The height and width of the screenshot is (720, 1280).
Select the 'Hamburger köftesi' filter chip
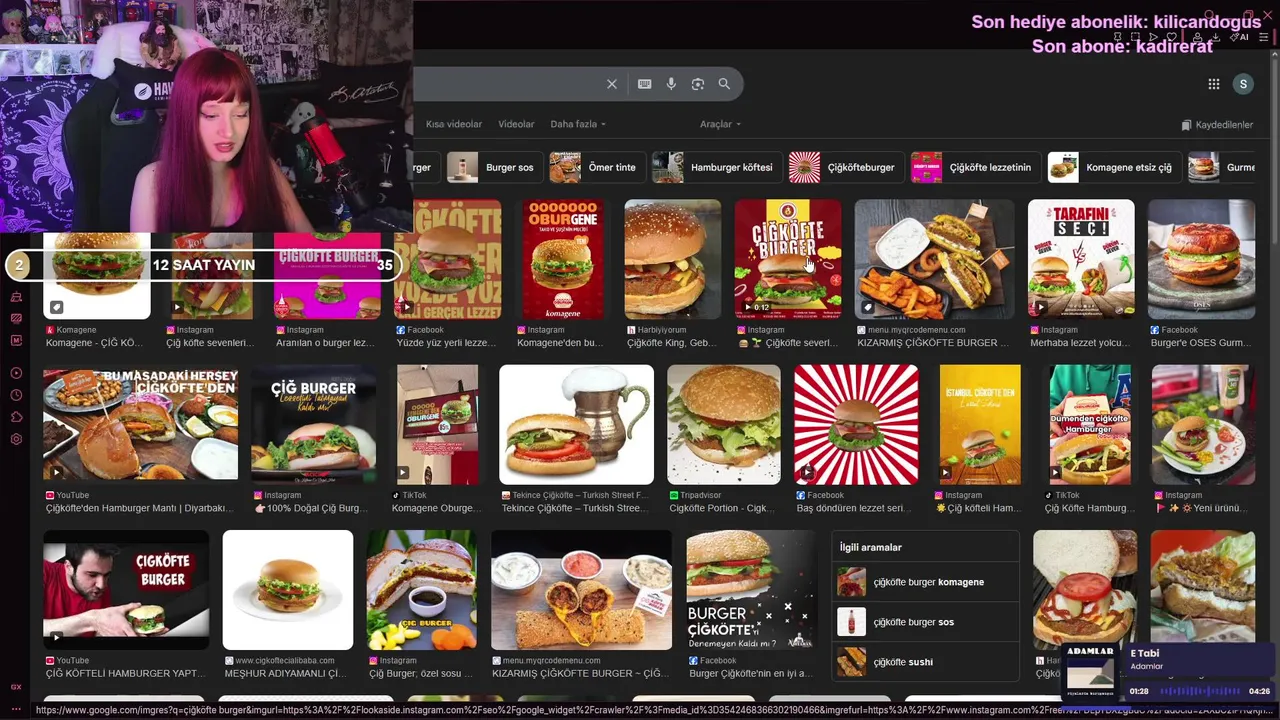pyautogui.click(x=715, y=167)
